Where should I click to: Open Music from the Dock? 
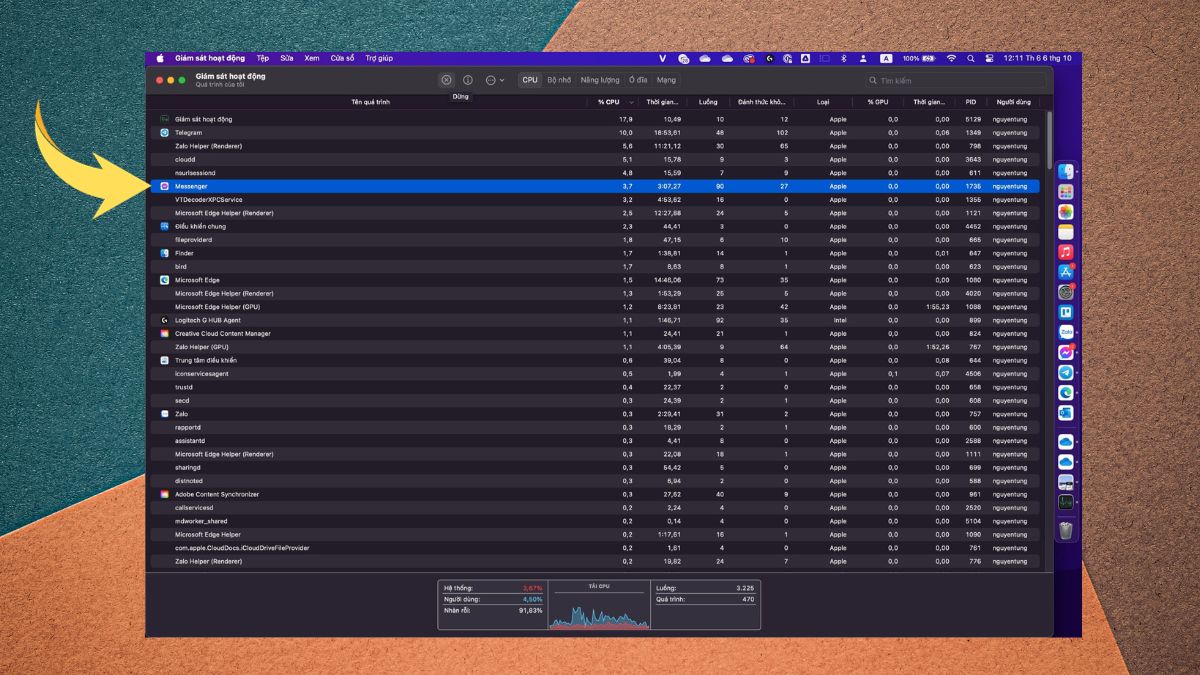tap(1066, 252)
